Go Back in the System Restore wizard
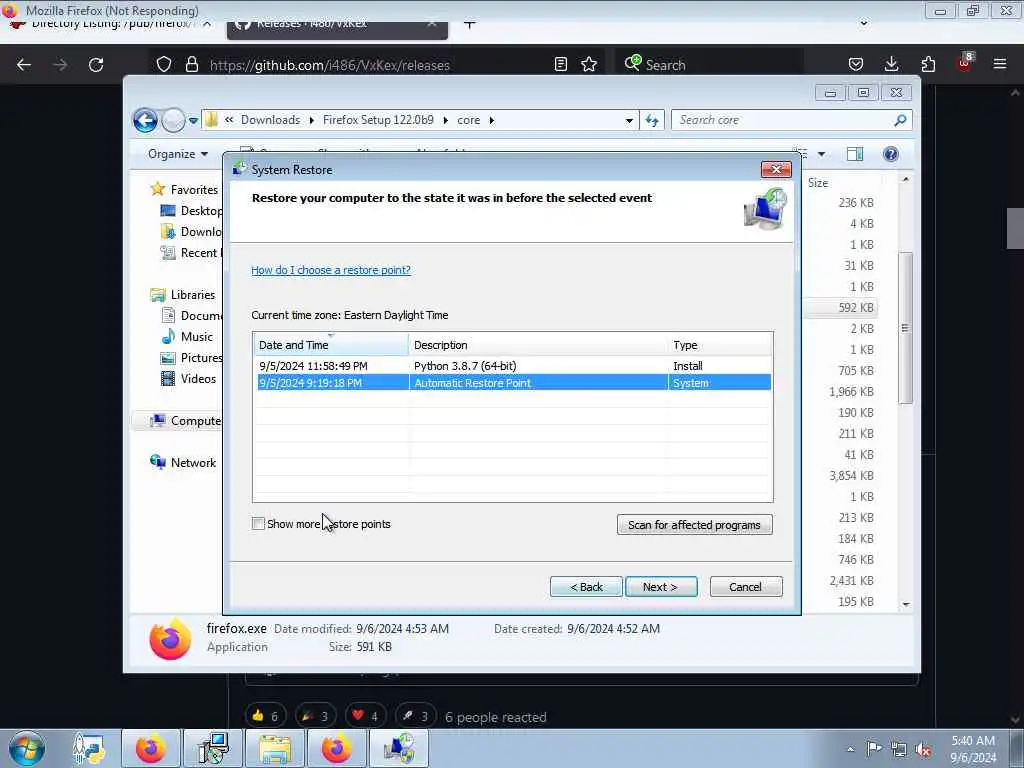 586,586
